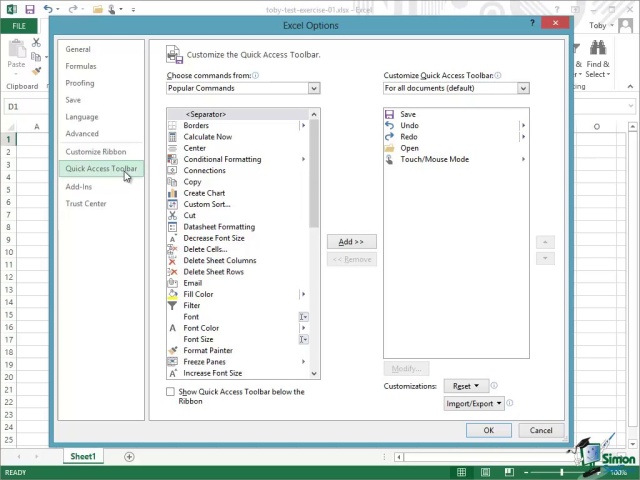Click the Delete Sheet Rows icon
The height and width of the screenshot is (480, 640).
tap(173, 272)
